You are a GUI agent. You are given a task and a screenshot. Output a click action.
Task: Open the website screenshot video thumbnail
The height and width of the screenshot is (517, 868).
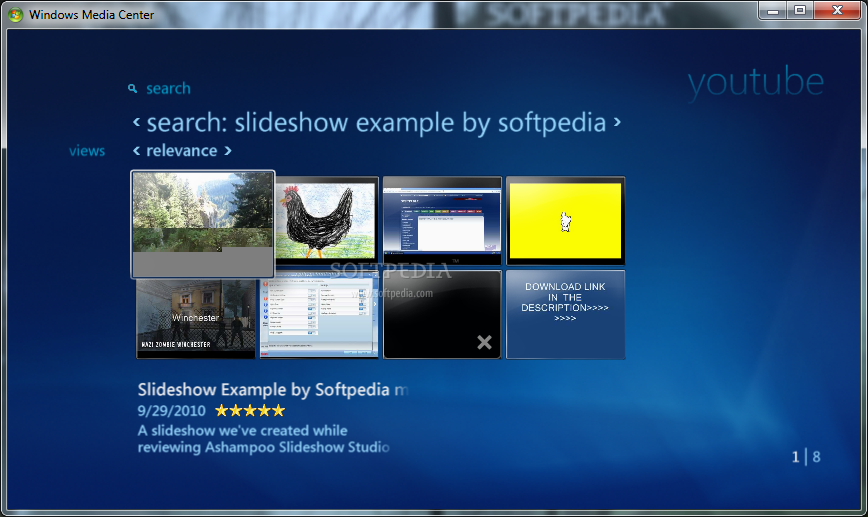click(442, 220)
